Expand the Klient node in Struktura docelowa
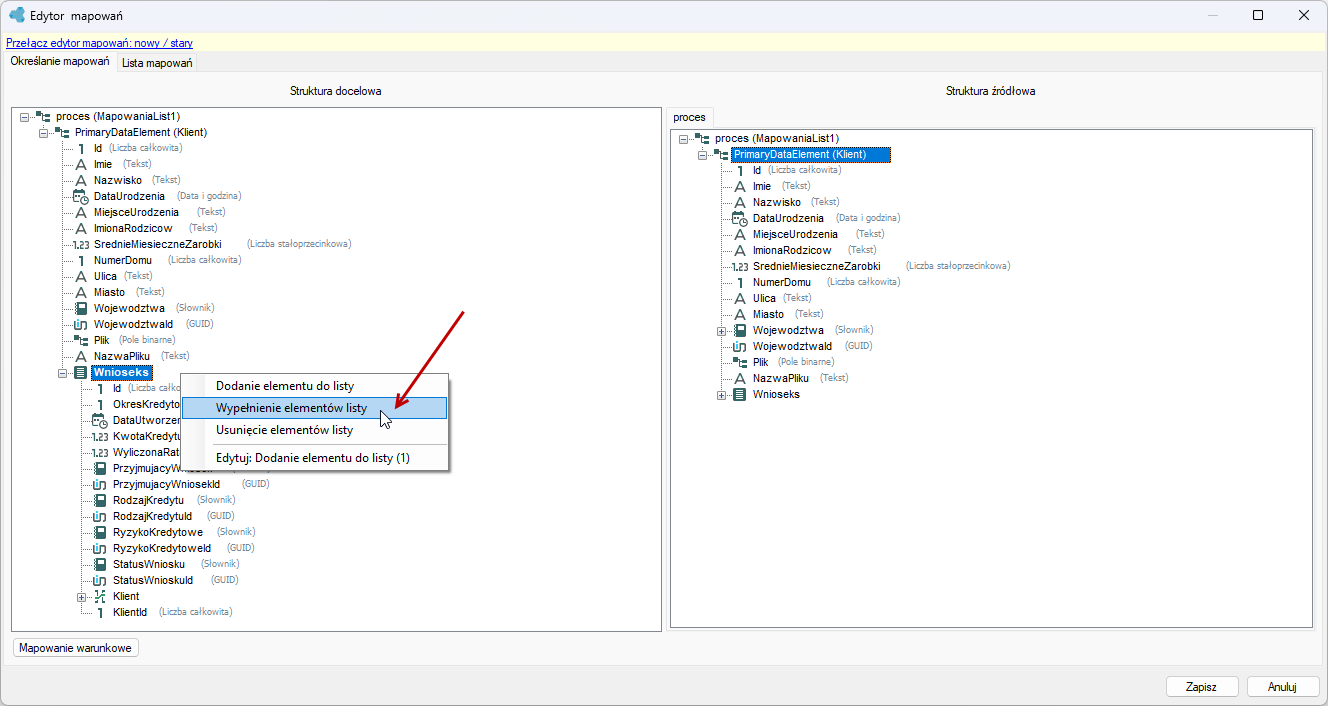This screenshot has height=706, width=1328. coord(82,596)
